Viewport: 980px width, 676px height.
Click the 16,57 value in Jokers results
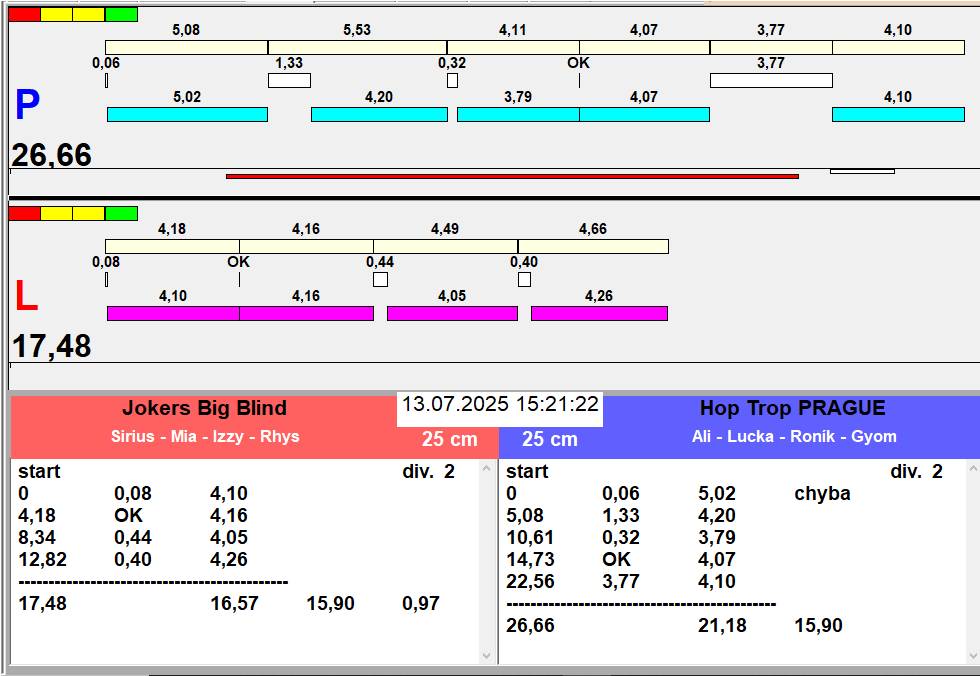pos(234,604)
